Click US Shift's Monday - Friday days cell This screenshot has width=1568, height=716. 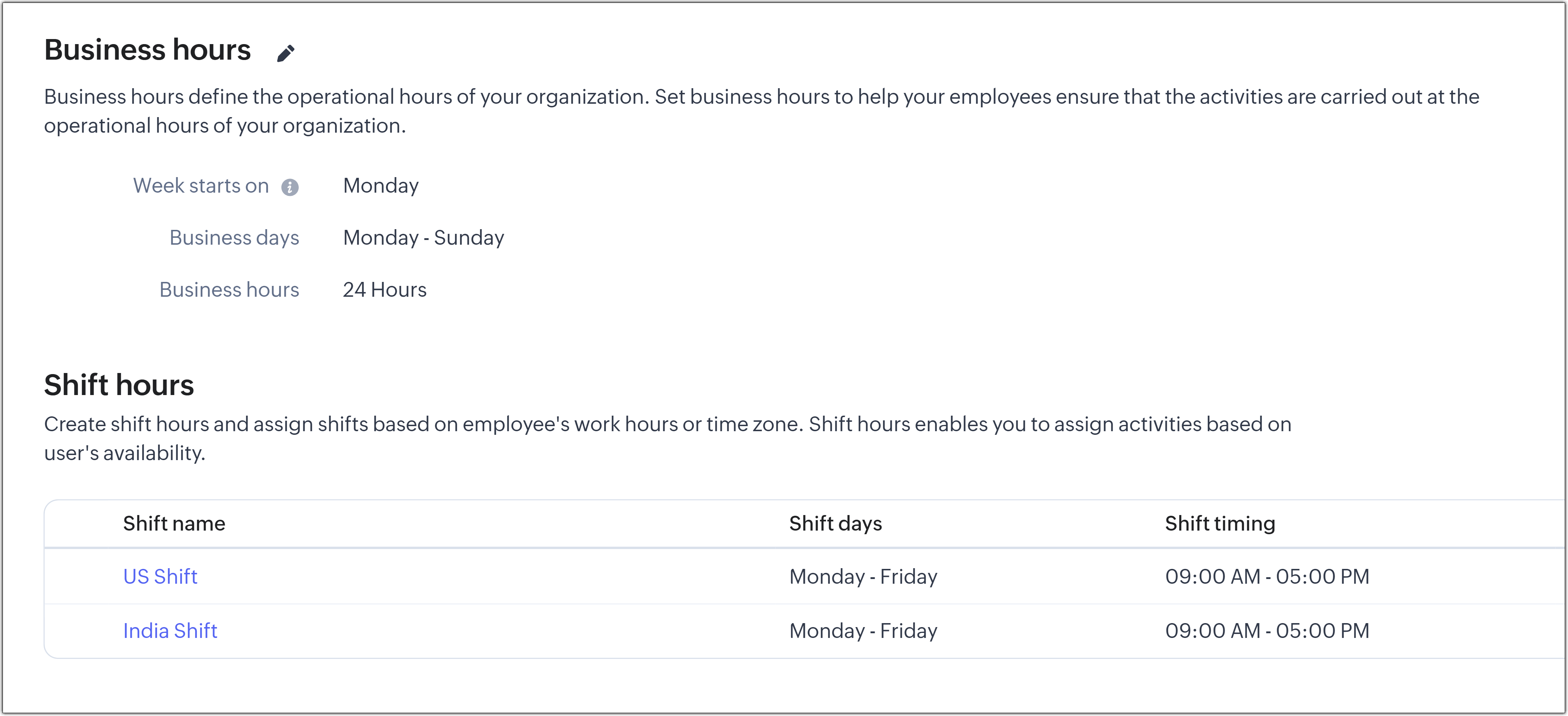coord(863,576)
